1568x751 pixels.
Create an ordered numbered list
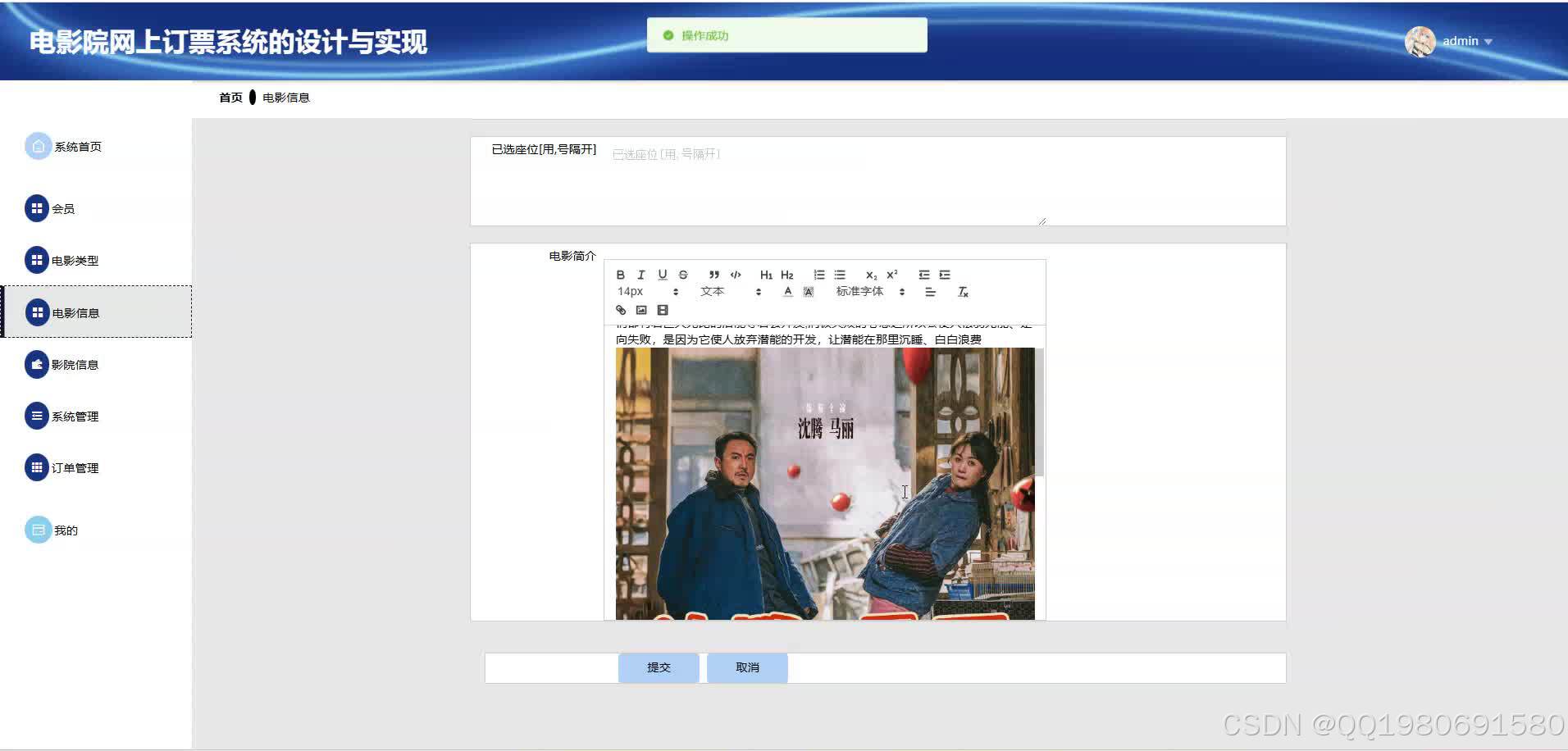[x=819, y=275]
